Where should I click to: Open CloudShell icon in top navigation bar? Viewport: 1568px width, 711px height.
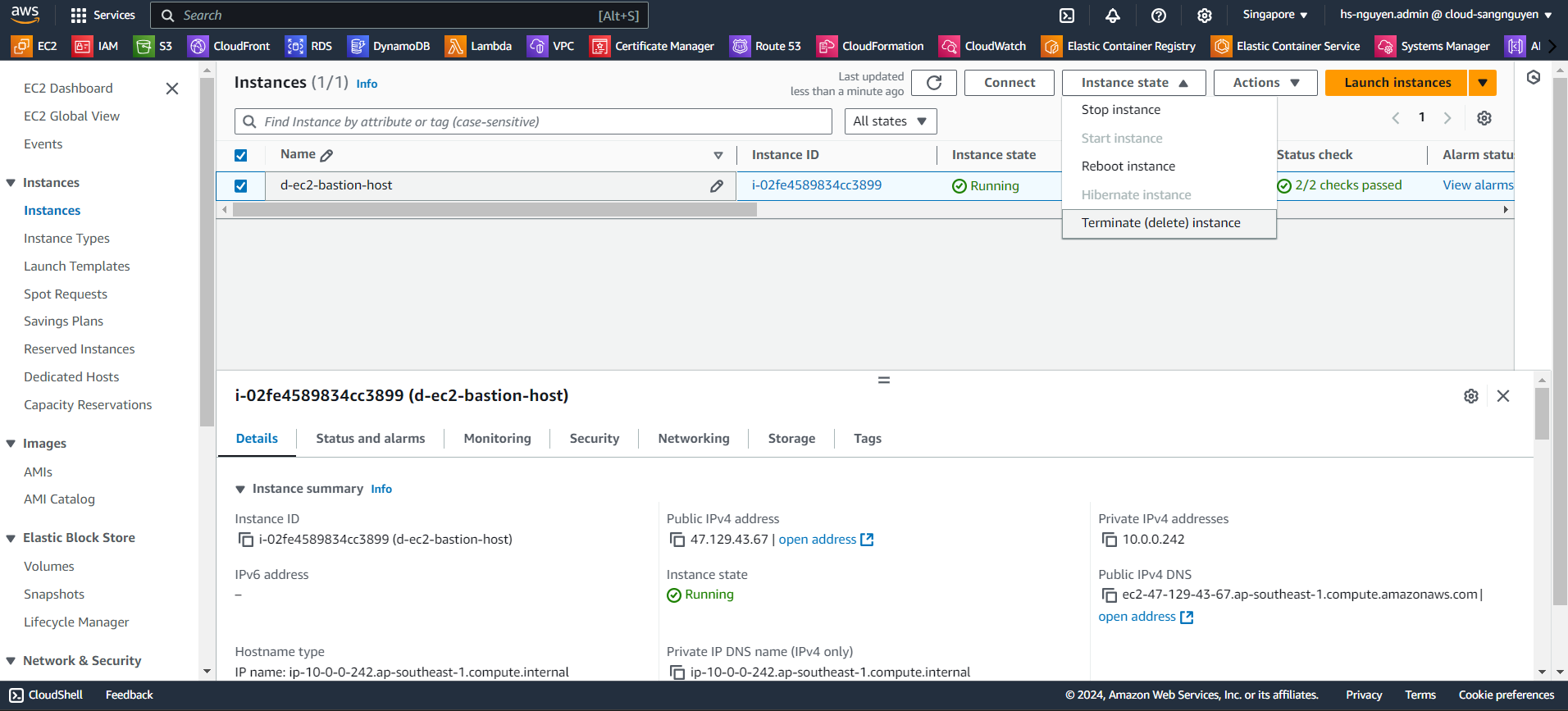coord(1066,16)
